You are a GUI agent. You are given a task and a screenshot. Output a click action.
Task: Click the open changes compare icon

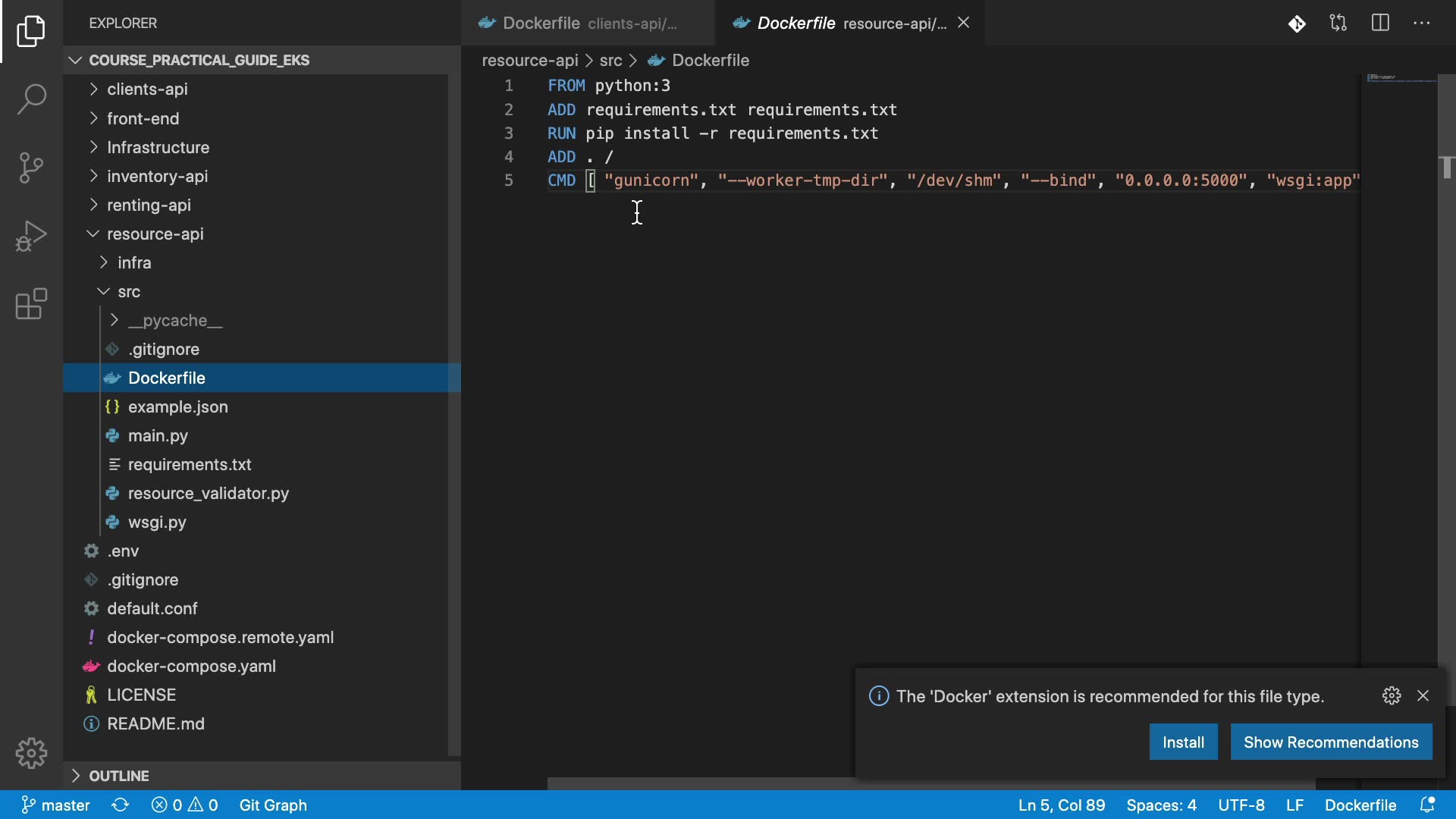(x=1338, y=23)
